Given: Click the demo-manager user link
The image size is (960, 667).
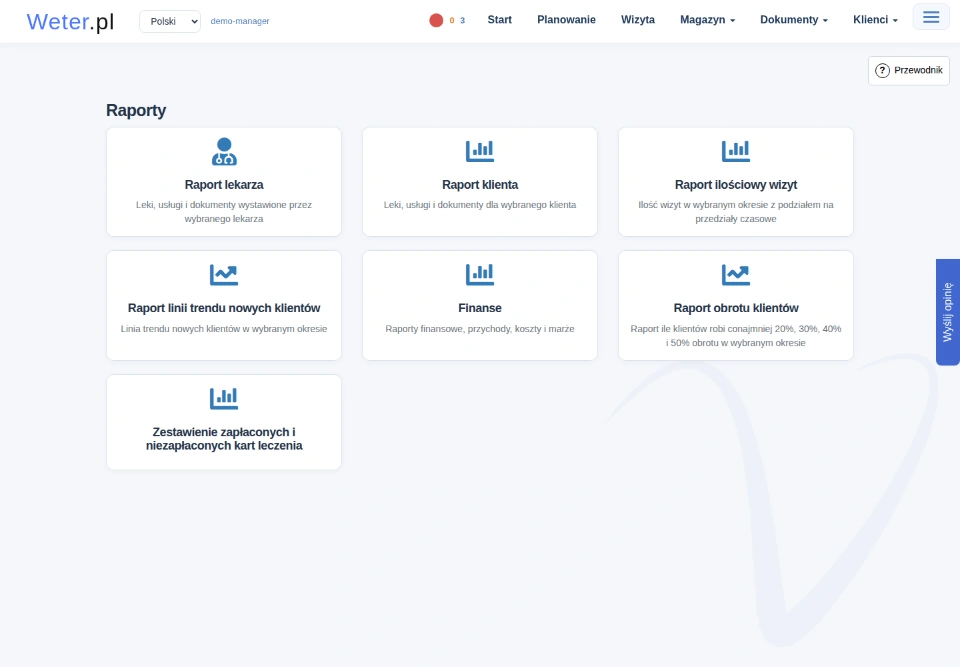Looking at the screenshot, I should point(239,21).
